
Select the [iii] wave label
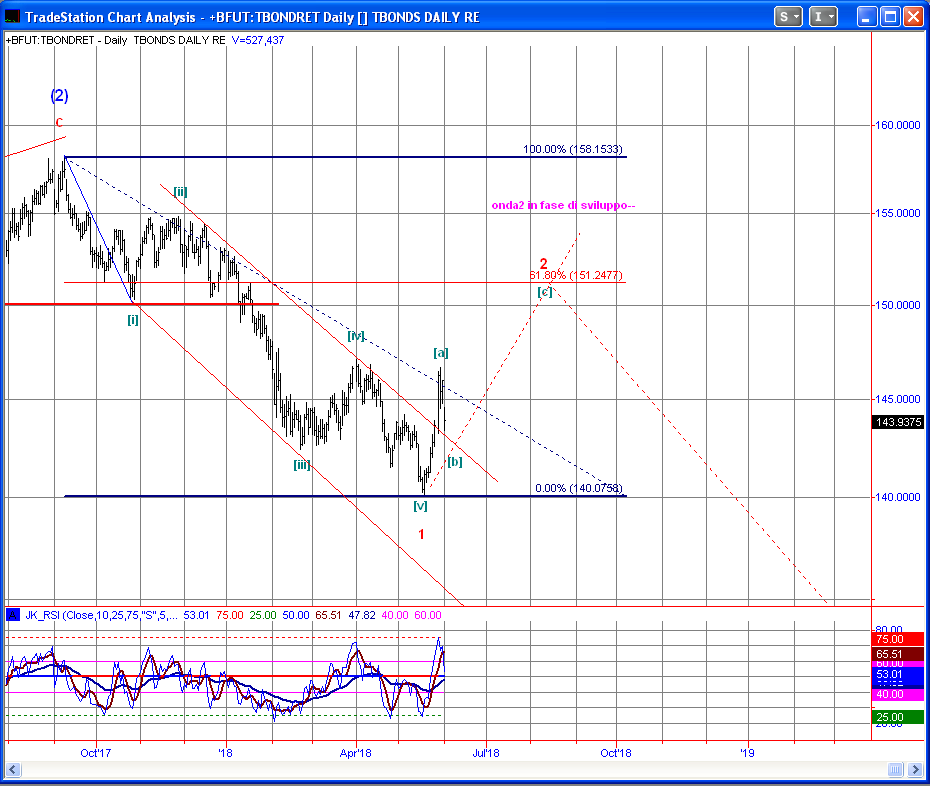pos(302,465)
